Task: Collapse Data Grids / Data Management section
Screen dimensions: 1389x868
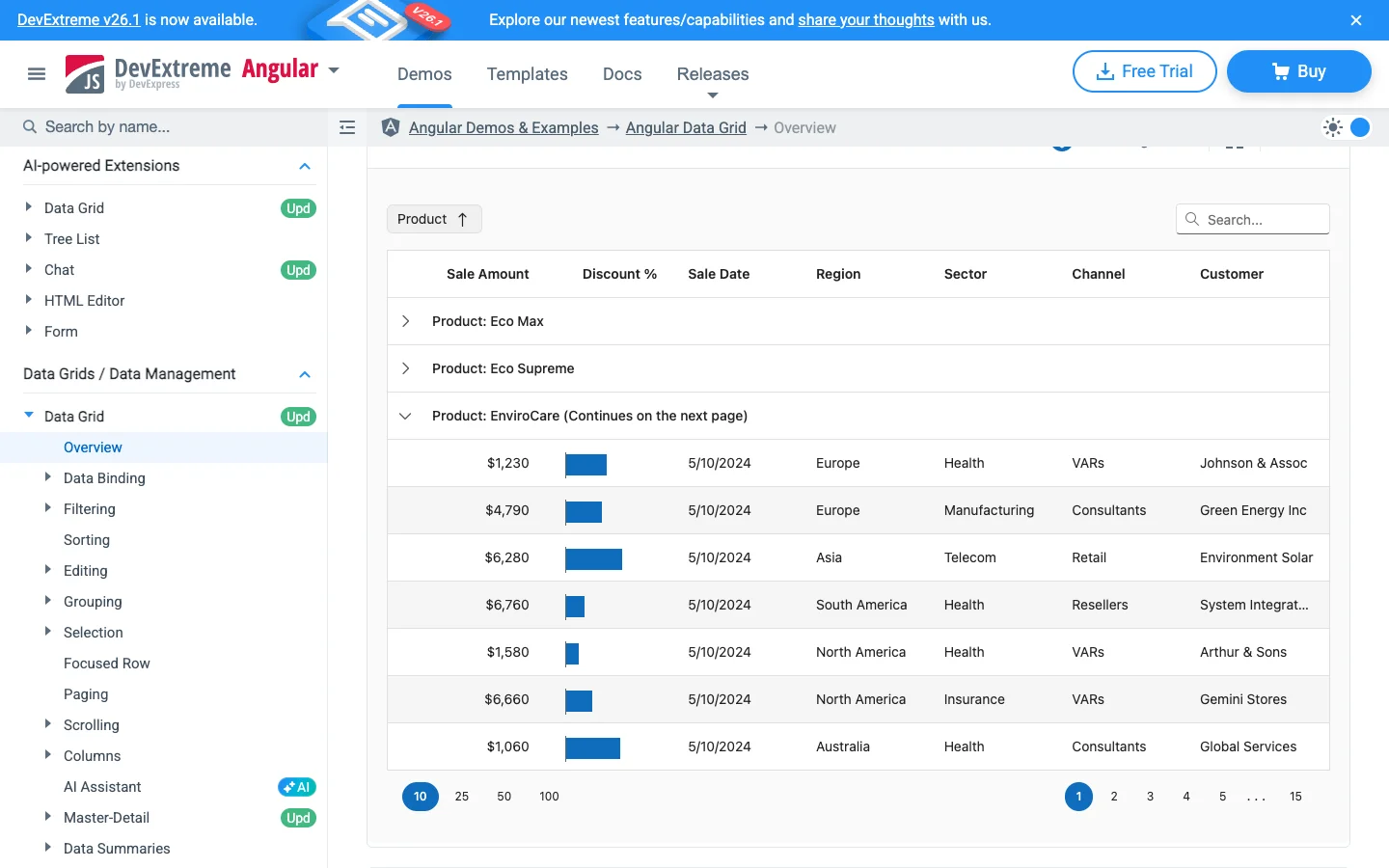Action: 305,374
